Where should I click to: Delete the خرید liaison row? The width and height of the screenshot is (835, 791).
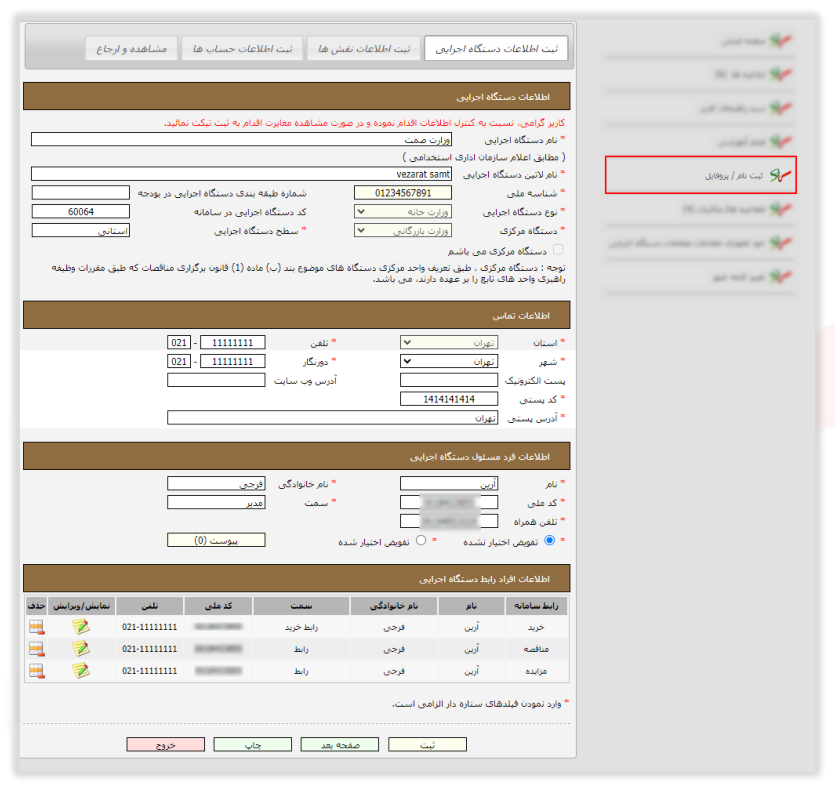click(x=37, y=627)
